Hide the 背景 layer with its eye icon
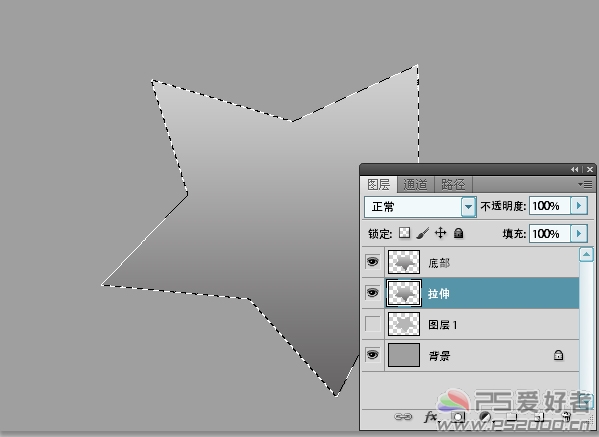Viewport: 599px width, 437px height. [x=372, y=355]
